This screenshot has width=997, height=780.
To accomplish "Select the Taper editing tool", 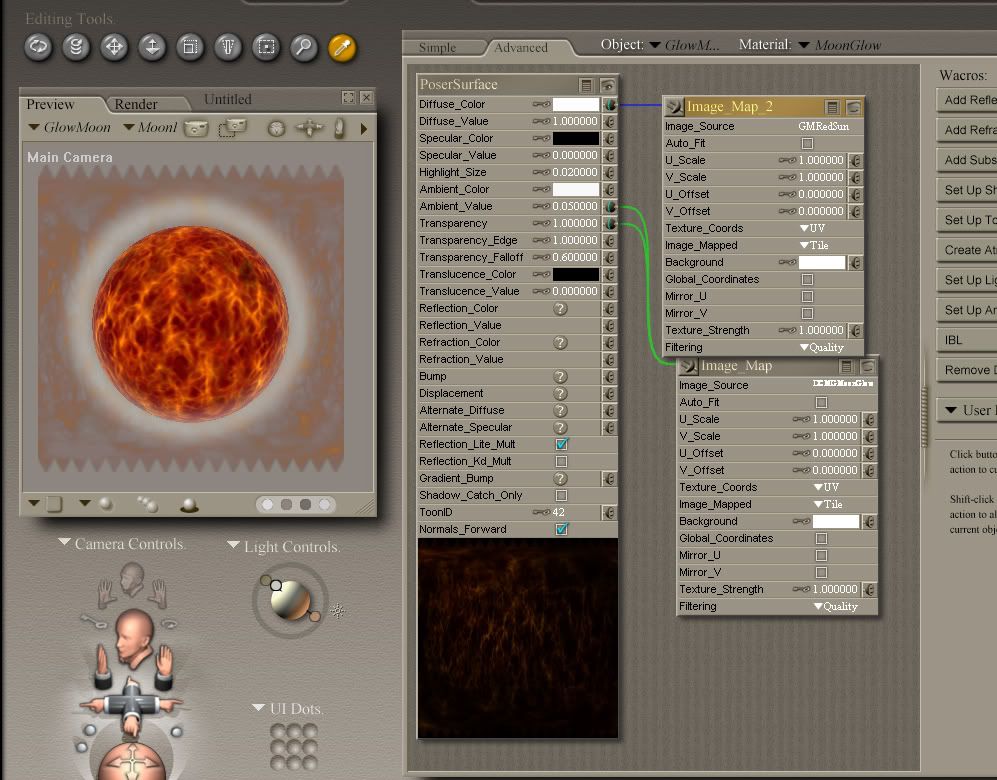I will (228, 46).
